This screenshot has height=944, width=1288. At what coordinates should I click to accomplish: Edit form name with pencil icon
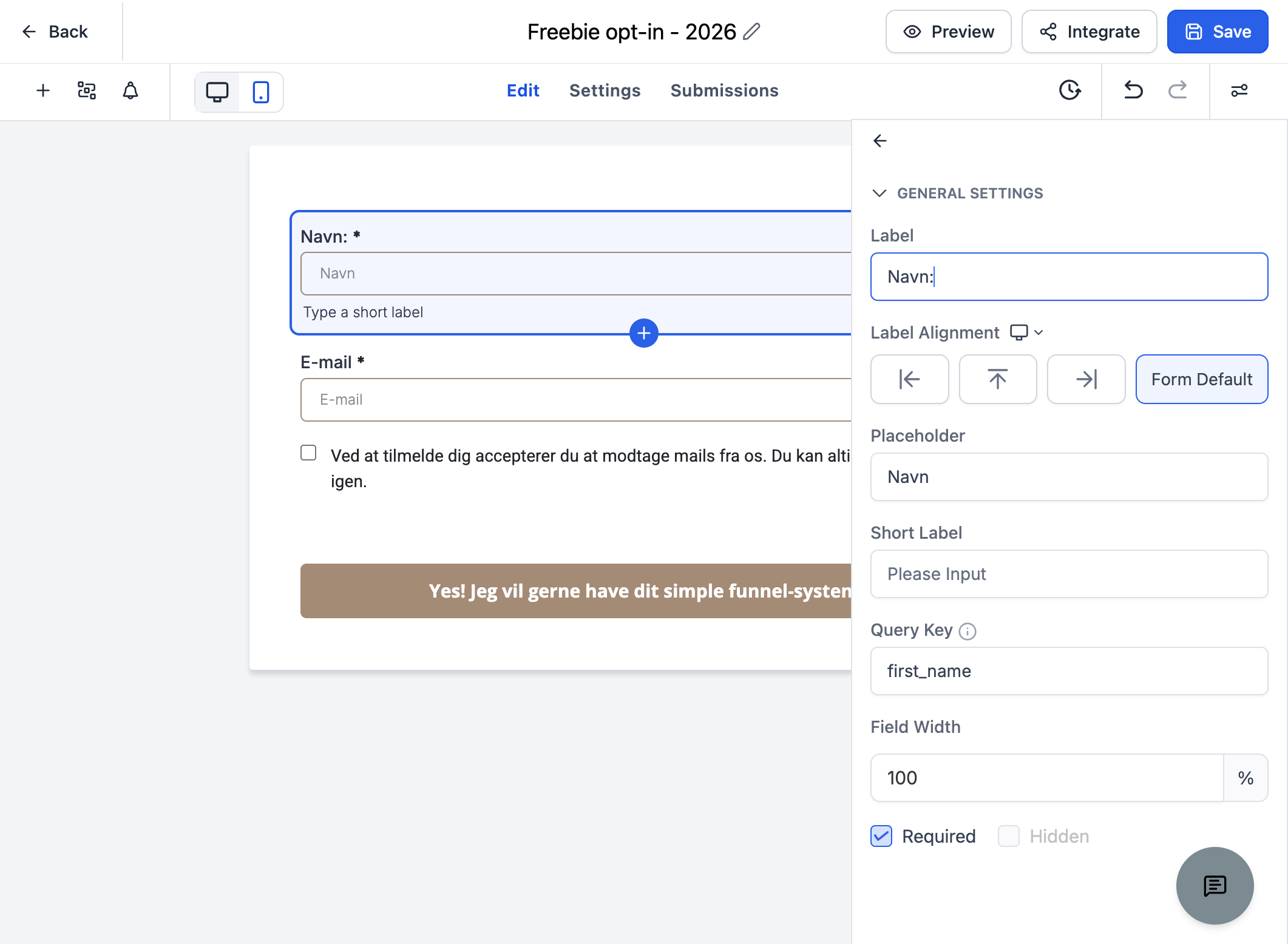point(751,32)
